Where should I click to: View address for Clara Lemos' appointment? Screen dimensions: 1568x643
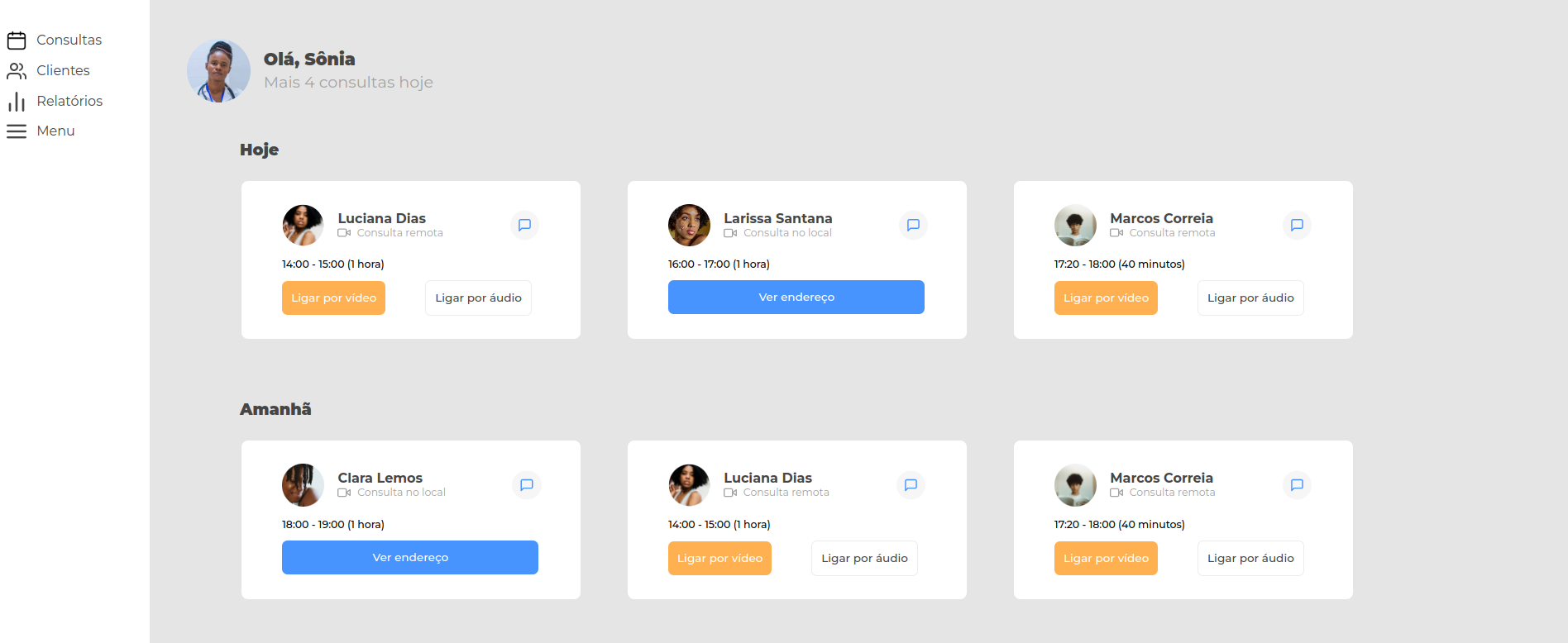[409, 557]
